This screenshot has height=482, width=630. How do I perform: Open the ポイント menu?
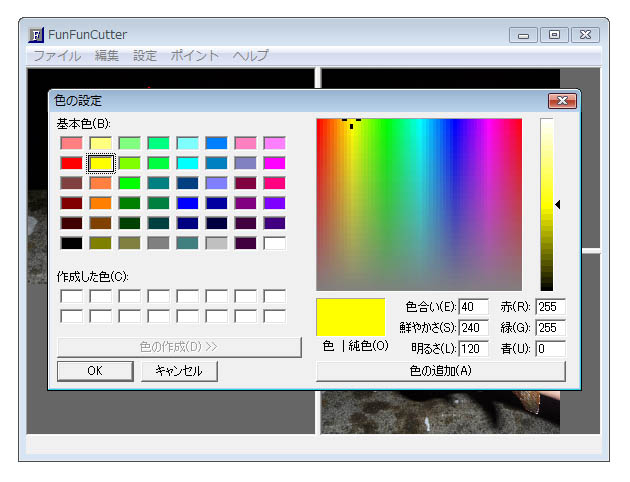point(194,55)
